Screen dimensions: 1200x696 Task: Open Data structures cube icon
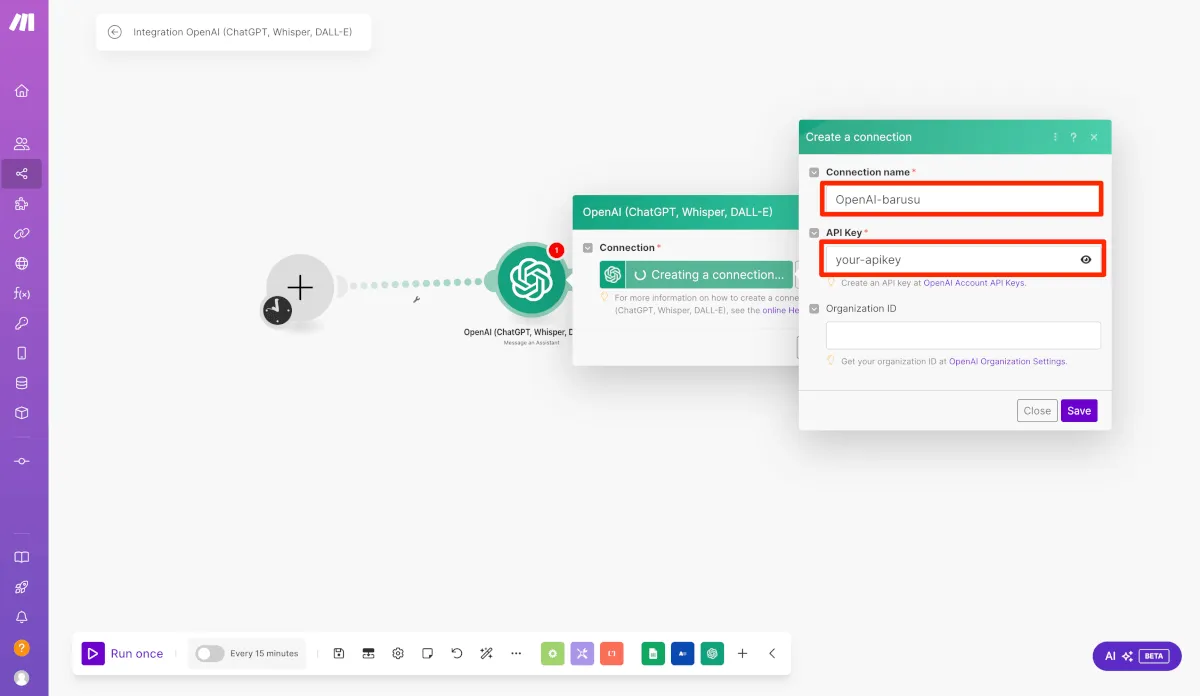tap(22, 413)
